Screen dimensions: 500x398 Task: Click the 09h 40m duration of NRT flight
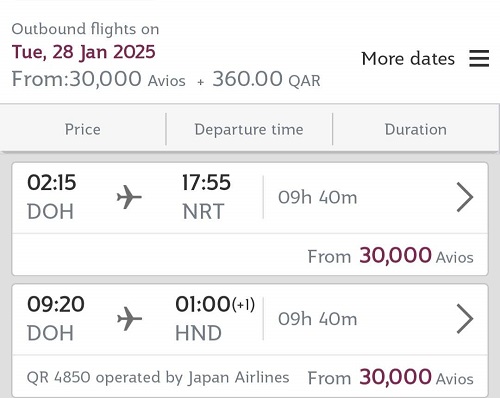point(318,197)
